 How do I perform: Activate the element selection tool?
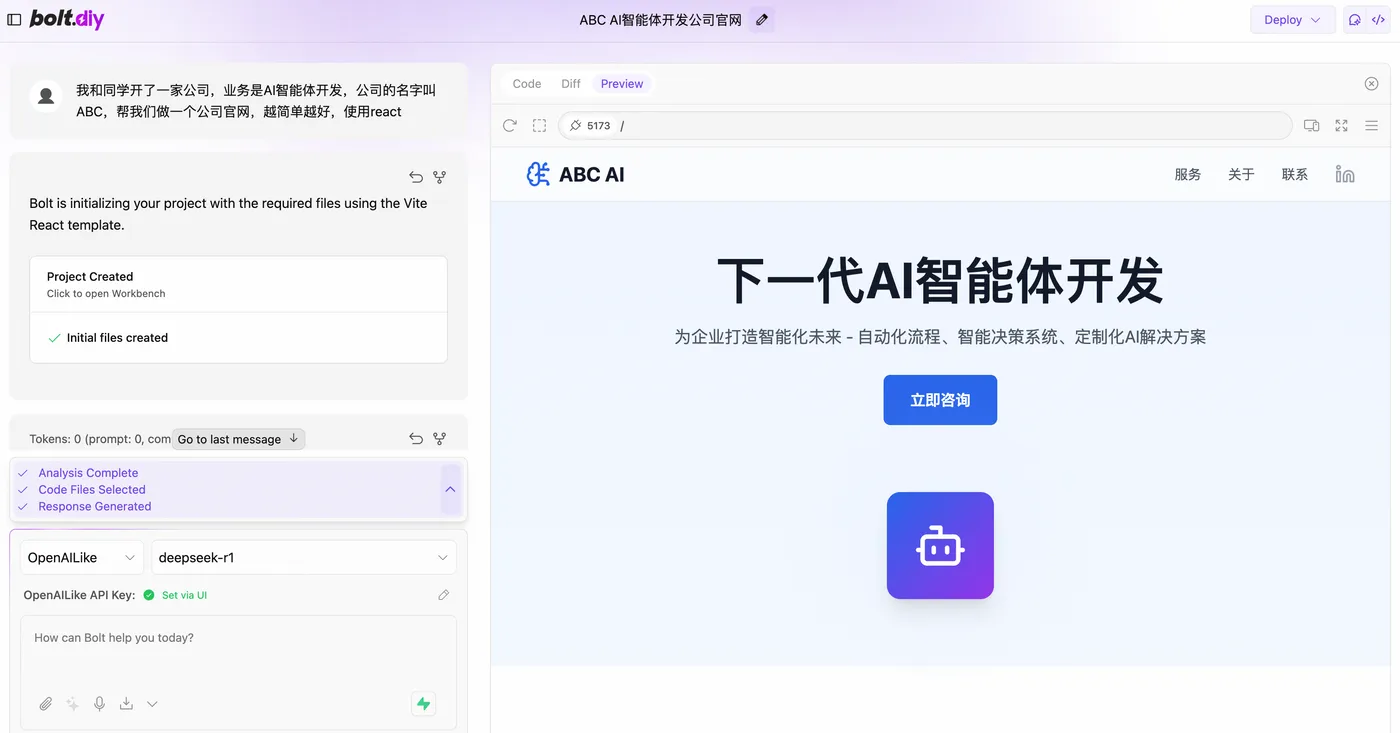pyautogui.click(x=539, y=126)
